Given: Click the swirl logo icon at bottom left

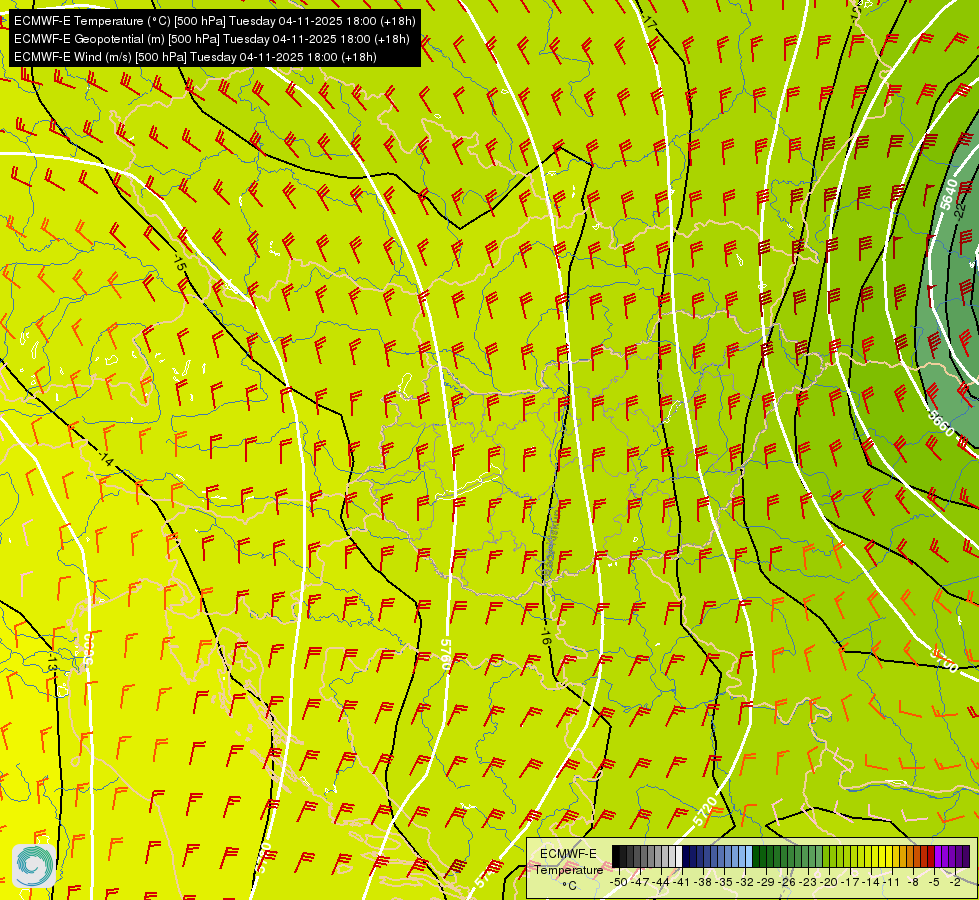Looking at the screenshot, I should click(x=34, y=866).
